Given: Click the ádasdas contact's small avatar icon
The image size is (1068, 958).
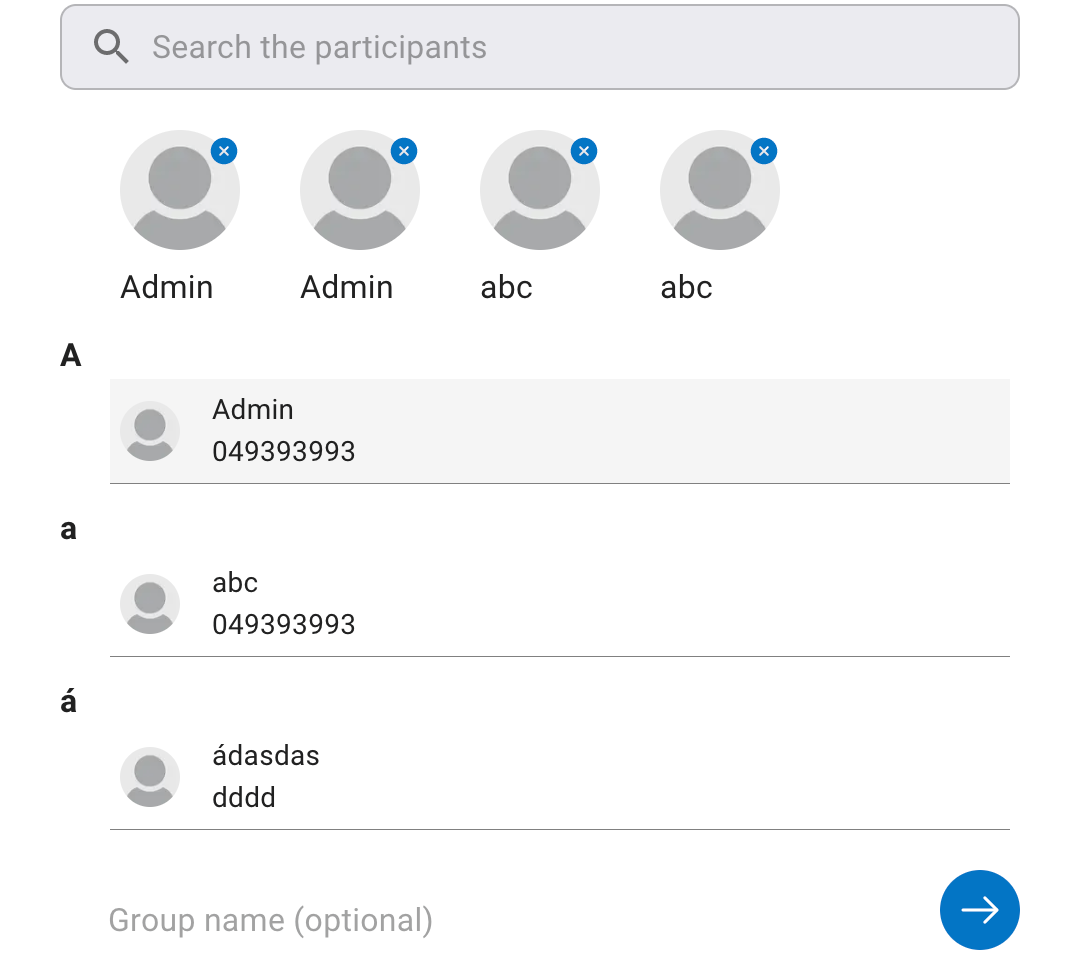Looking at the screenshot, I should [150, 777].
